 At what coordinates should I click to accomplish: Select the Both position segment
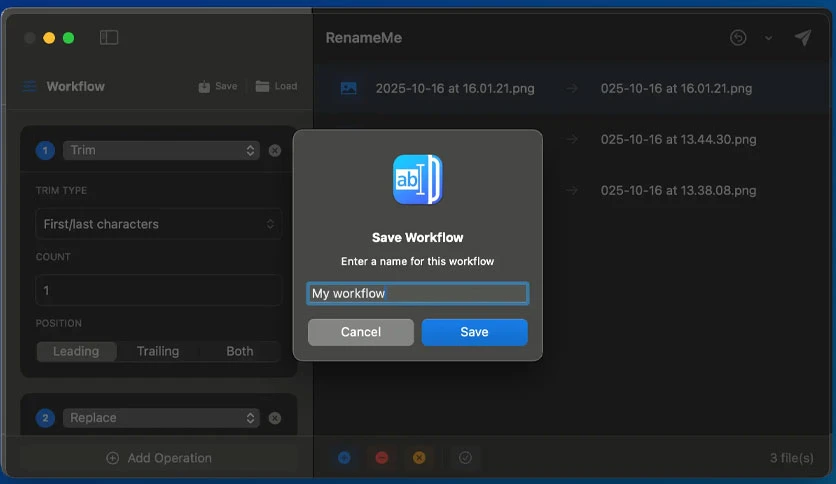point(239,351)
